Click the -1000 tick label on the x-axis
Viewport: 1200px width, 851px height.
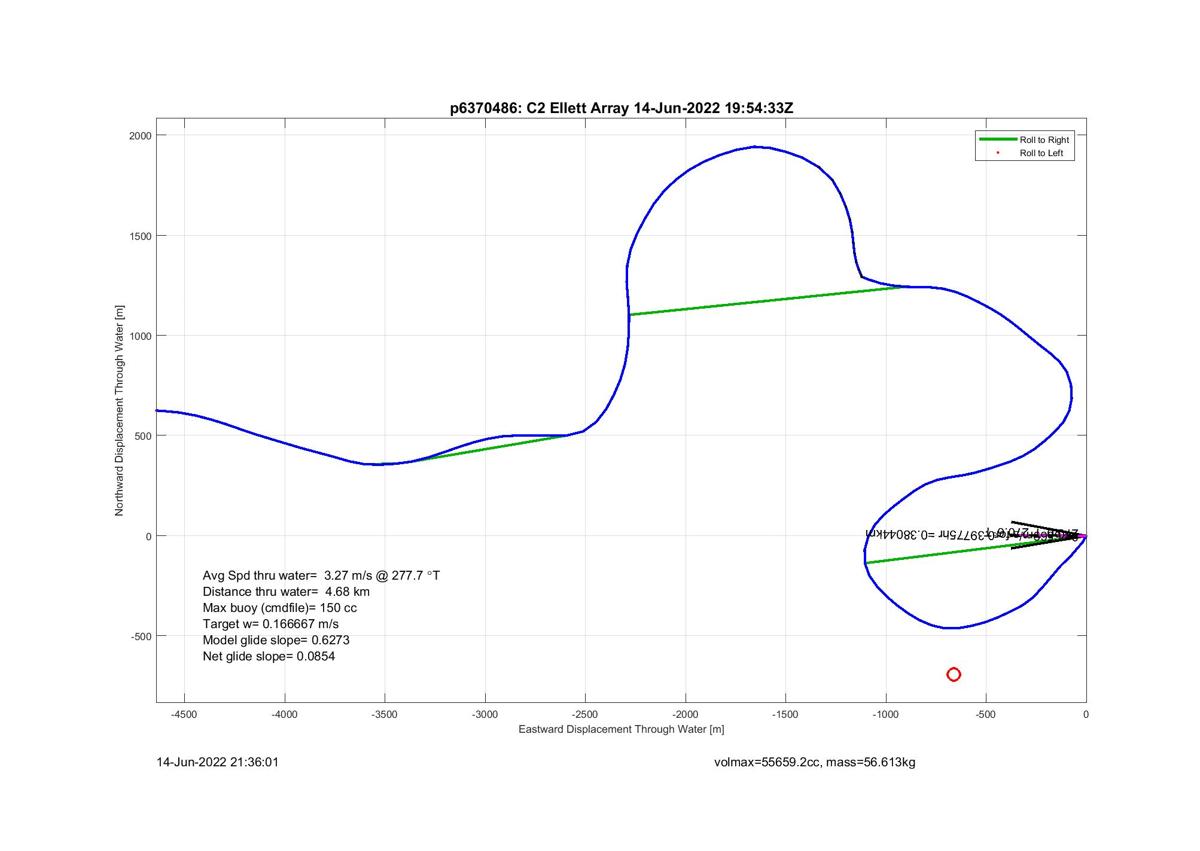coord(885,714)
